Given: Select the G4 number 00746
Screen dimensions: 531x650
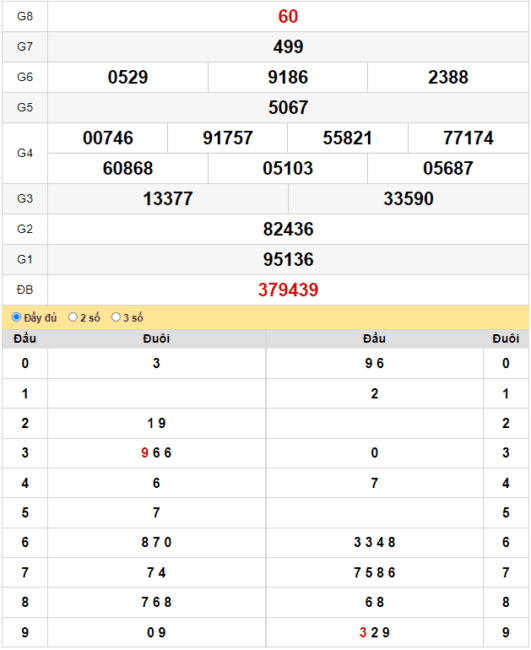Looking at the screenshot, I should 108,138.
